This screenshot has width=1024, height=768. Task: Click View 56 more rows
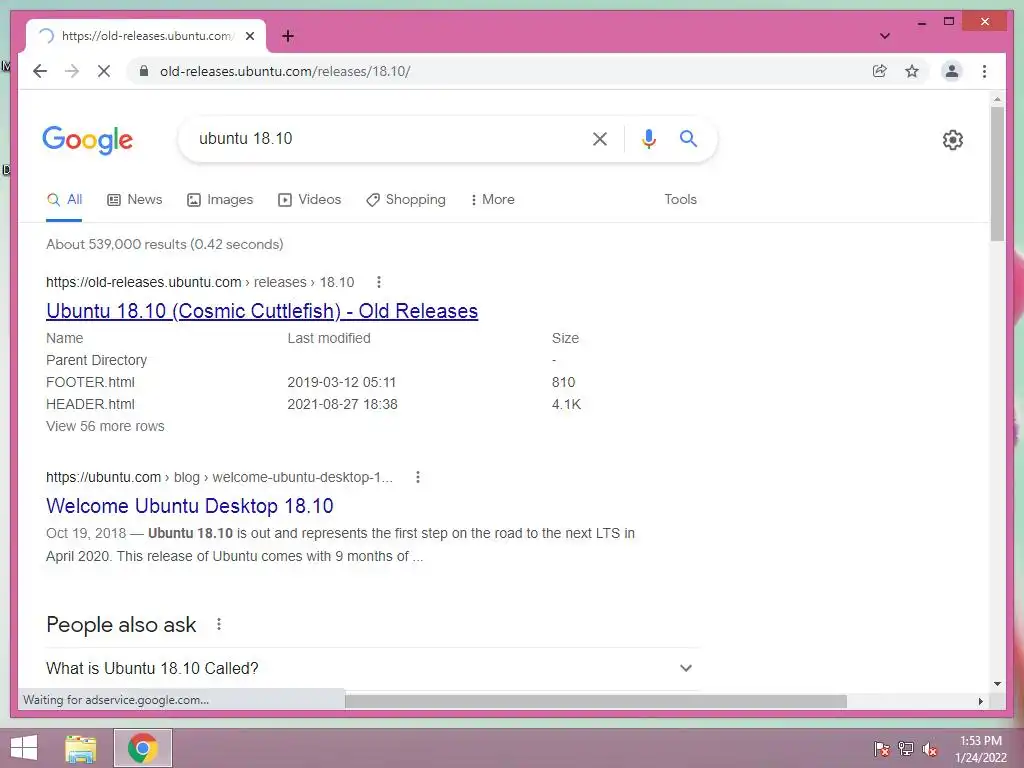tap(105, 426)
